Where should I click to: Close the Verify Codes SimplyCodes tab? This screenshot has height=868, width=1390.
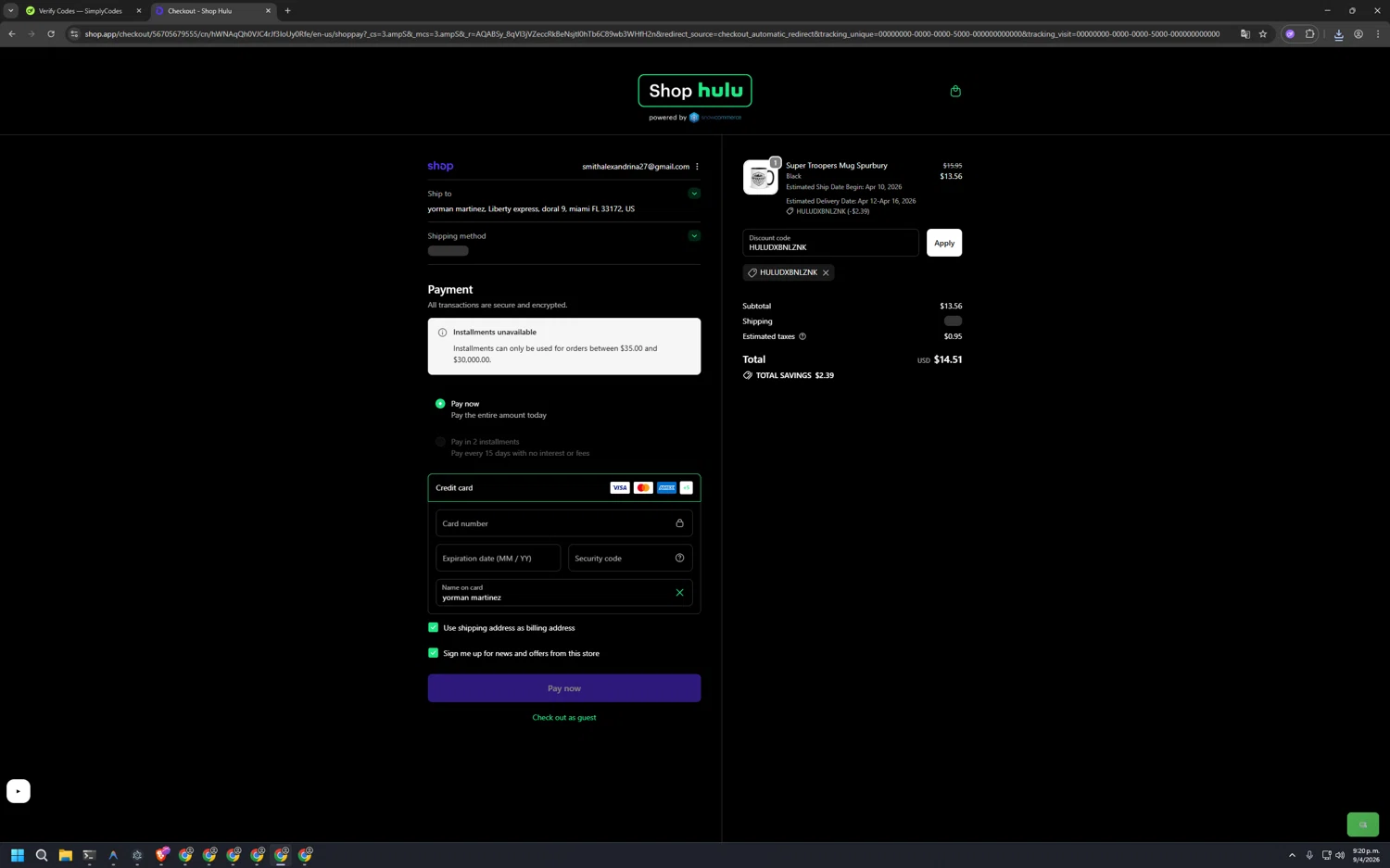139,11
